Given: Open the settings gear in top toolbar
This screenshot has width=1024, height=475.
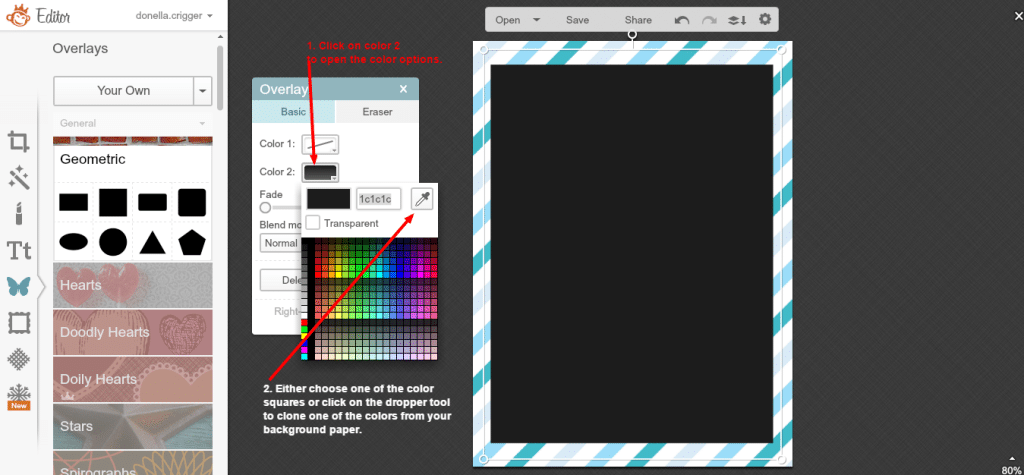Looking at the screenshot, I should click(x=765, y=20).
